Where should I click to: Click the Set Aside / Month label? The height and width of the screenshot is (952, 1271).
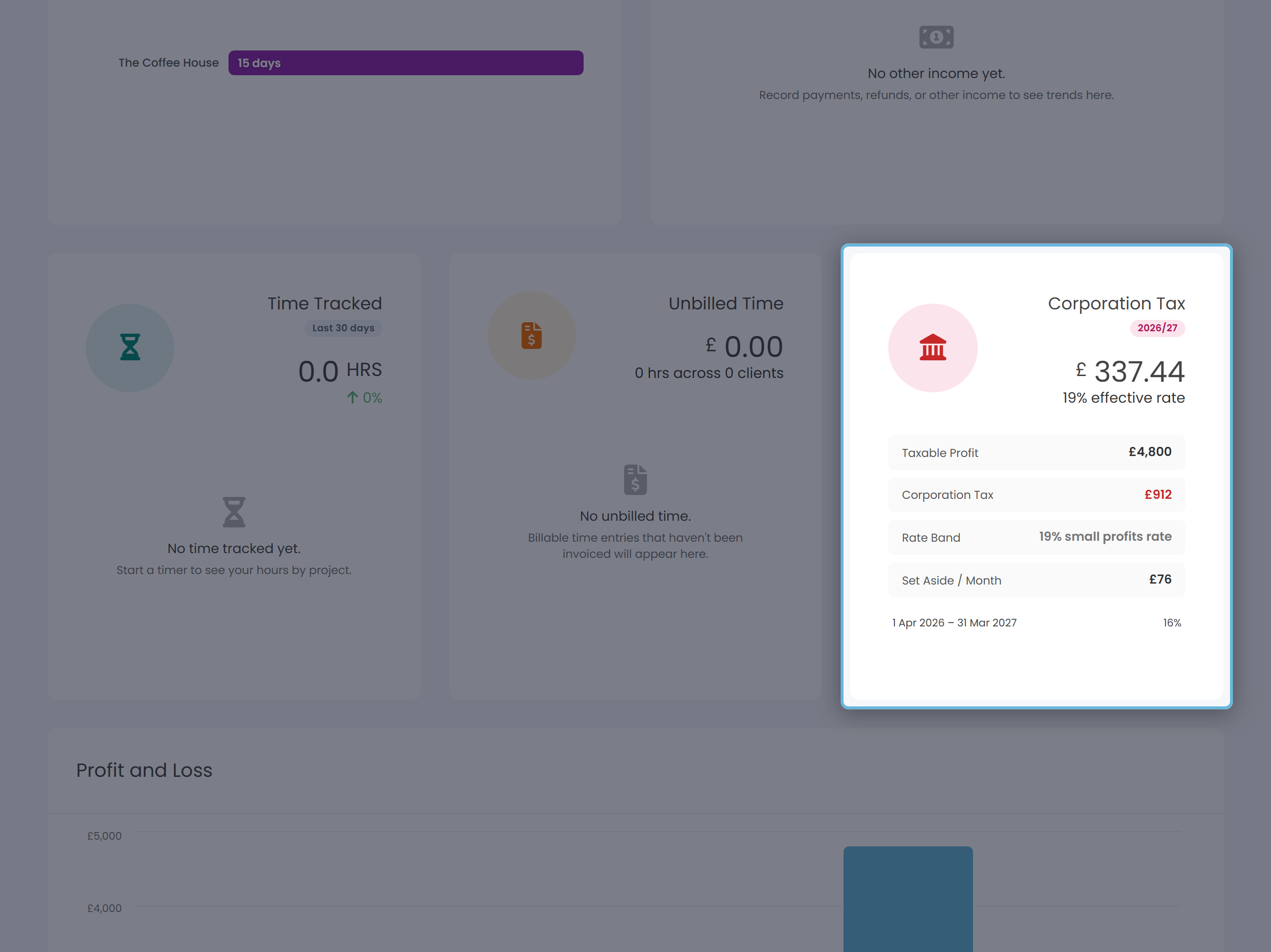[952, 580]
